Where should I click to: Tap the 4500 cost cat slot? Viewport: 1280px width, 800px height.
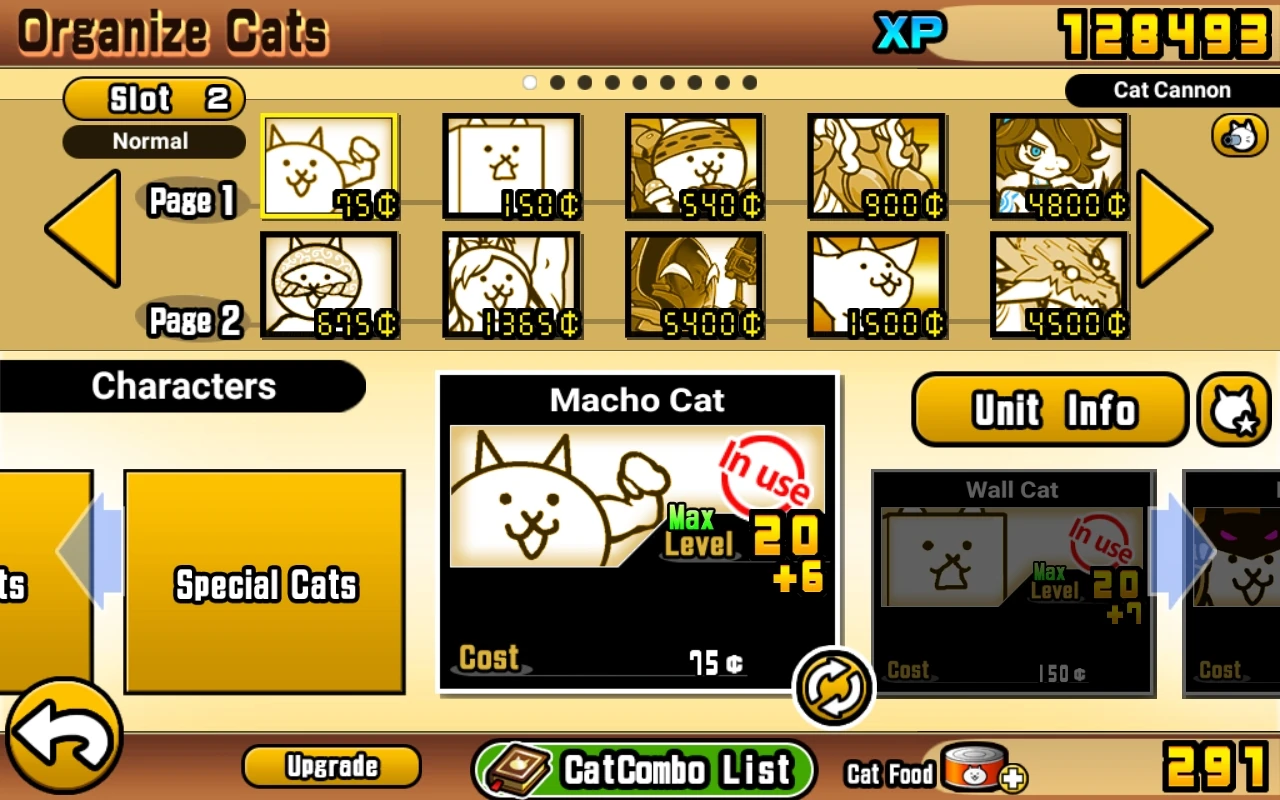1059,285
